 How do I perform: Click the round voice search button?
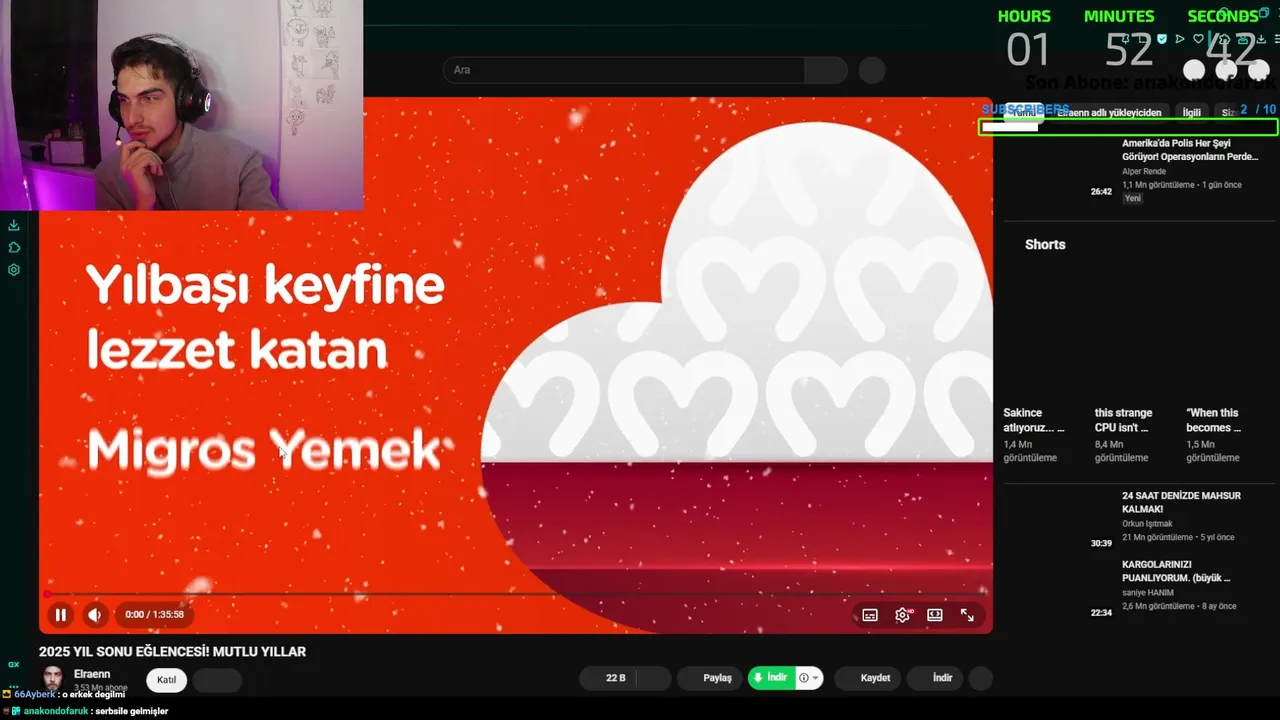coord(872,70)
